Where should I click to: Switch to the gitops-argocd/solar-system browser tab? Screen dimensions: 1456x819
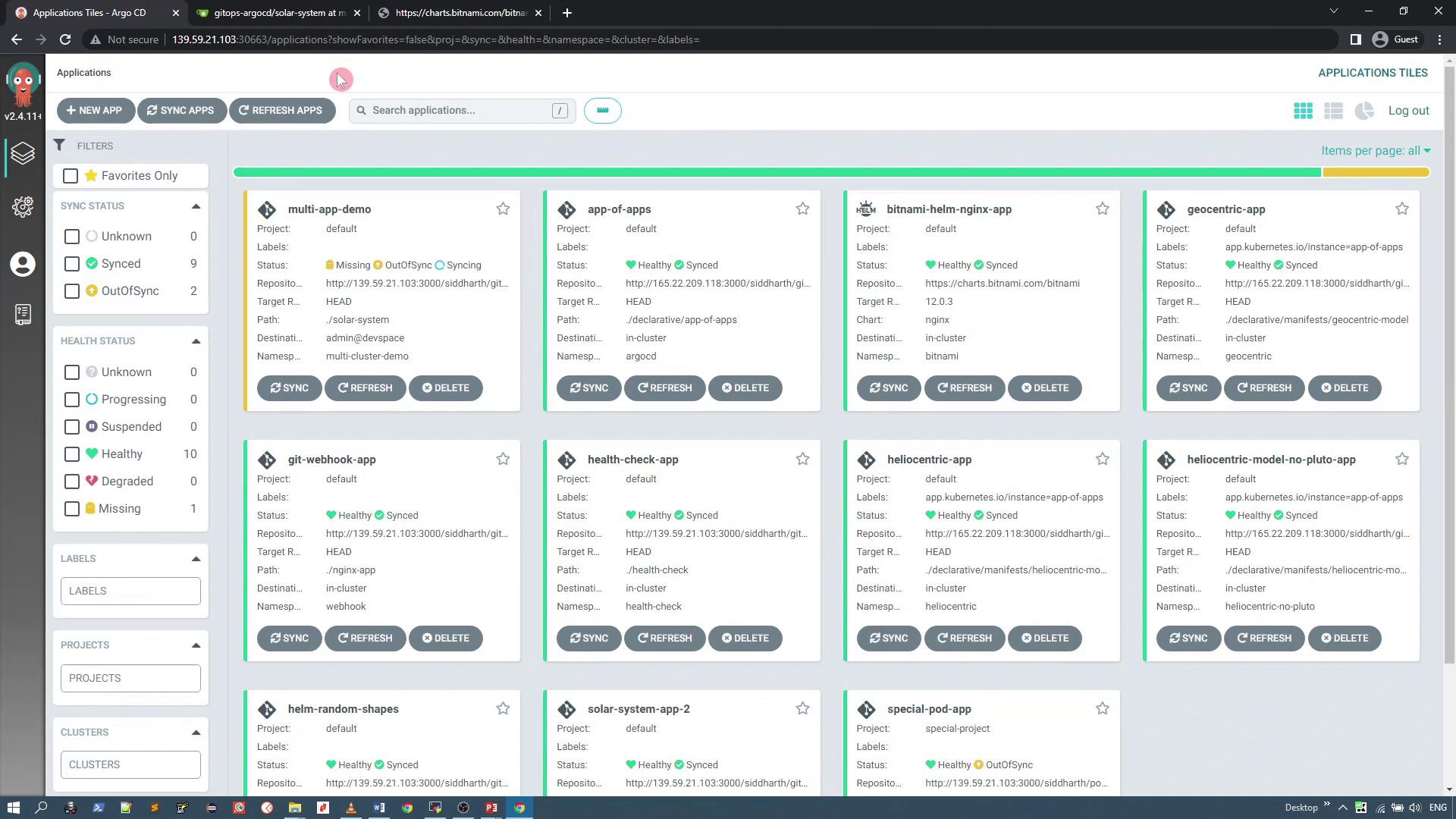point(278,13)
